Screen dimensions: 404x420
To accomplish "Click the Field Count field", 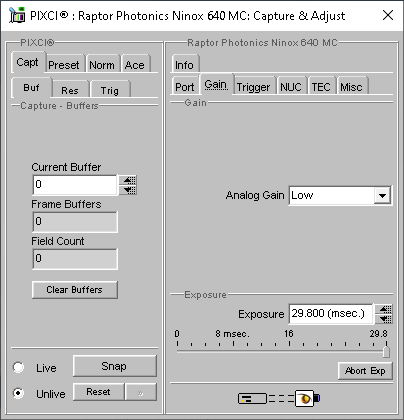I will pos(75,259).
